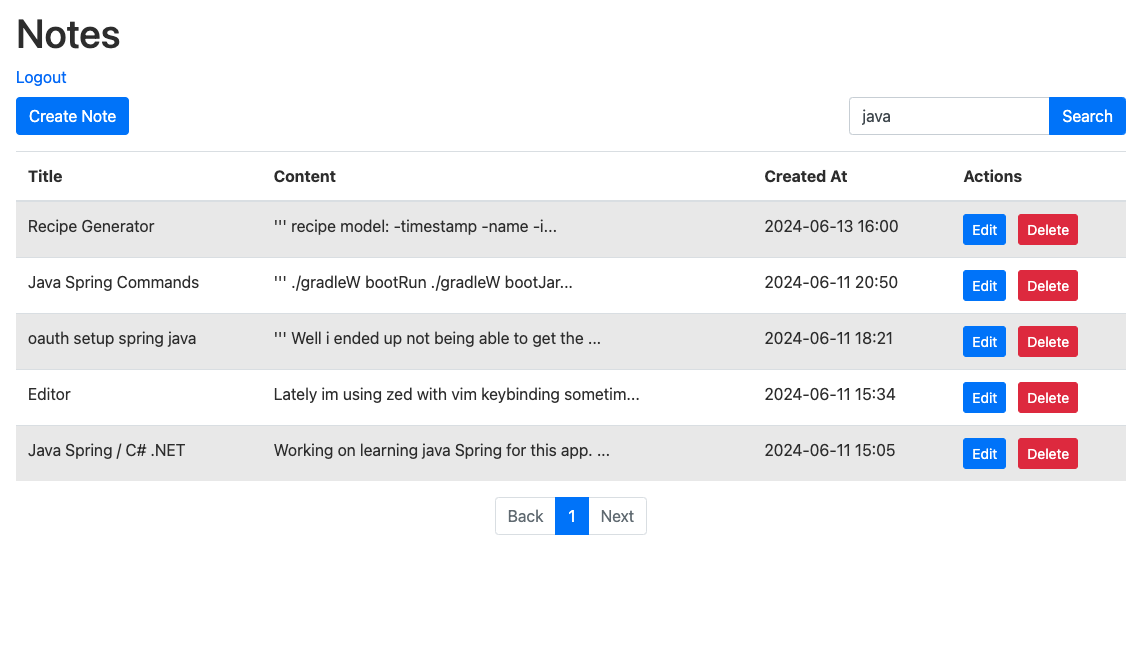Focus the search field containing "java"
Image resolution: width=1140 pixels, height=645 pixels.
(x=948, y=116)
